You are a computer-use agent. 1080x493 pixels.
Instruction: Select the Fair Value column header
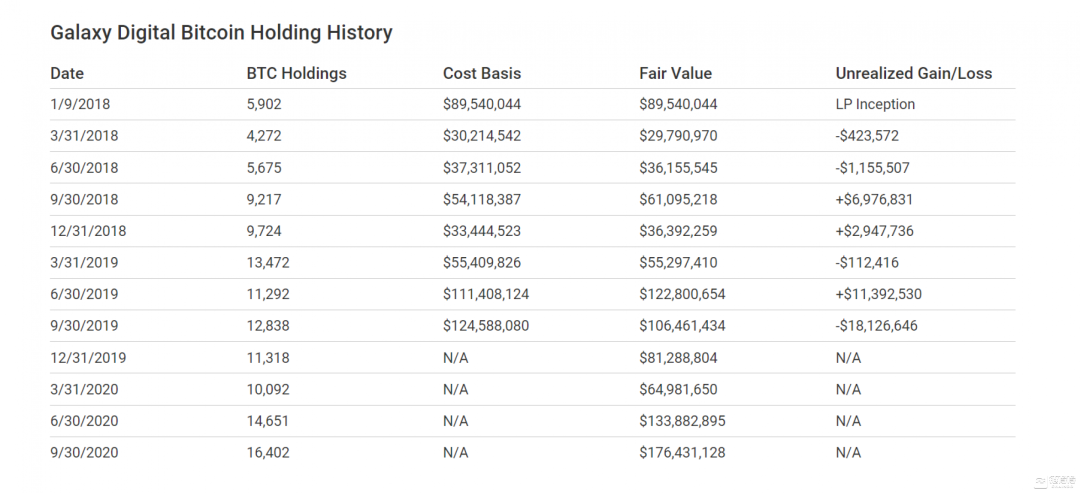675,73
